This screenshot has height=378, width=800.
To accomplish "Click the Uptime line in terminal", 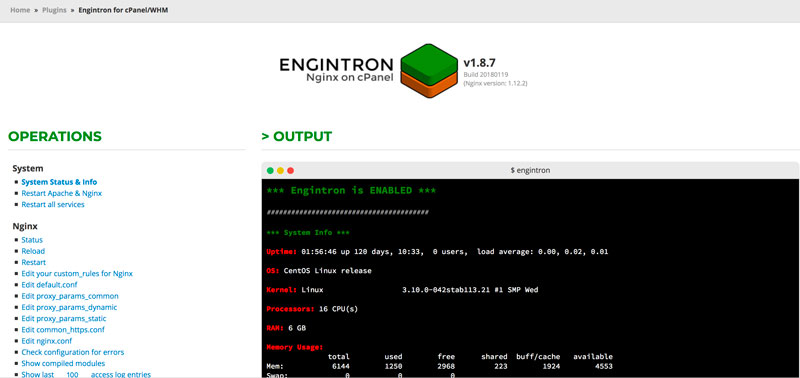I will point(437,252).
